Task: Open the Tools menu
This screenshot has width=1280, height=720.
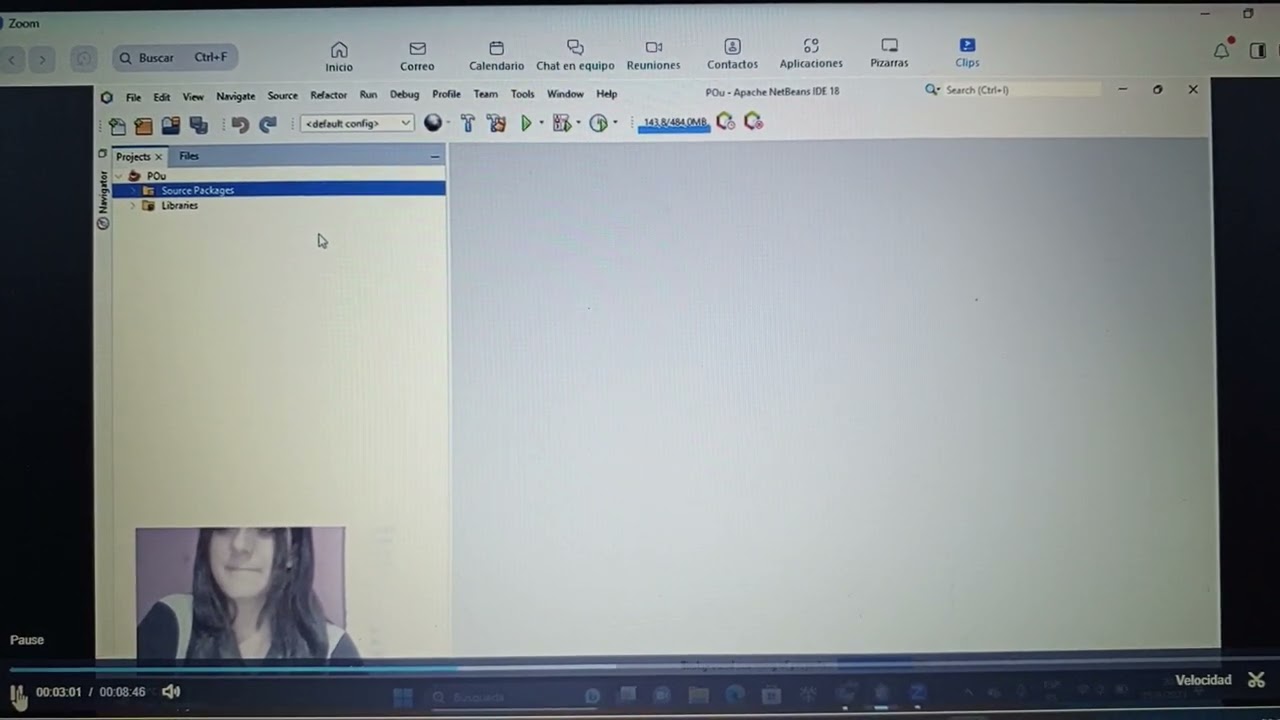Action: pos(523,94)
